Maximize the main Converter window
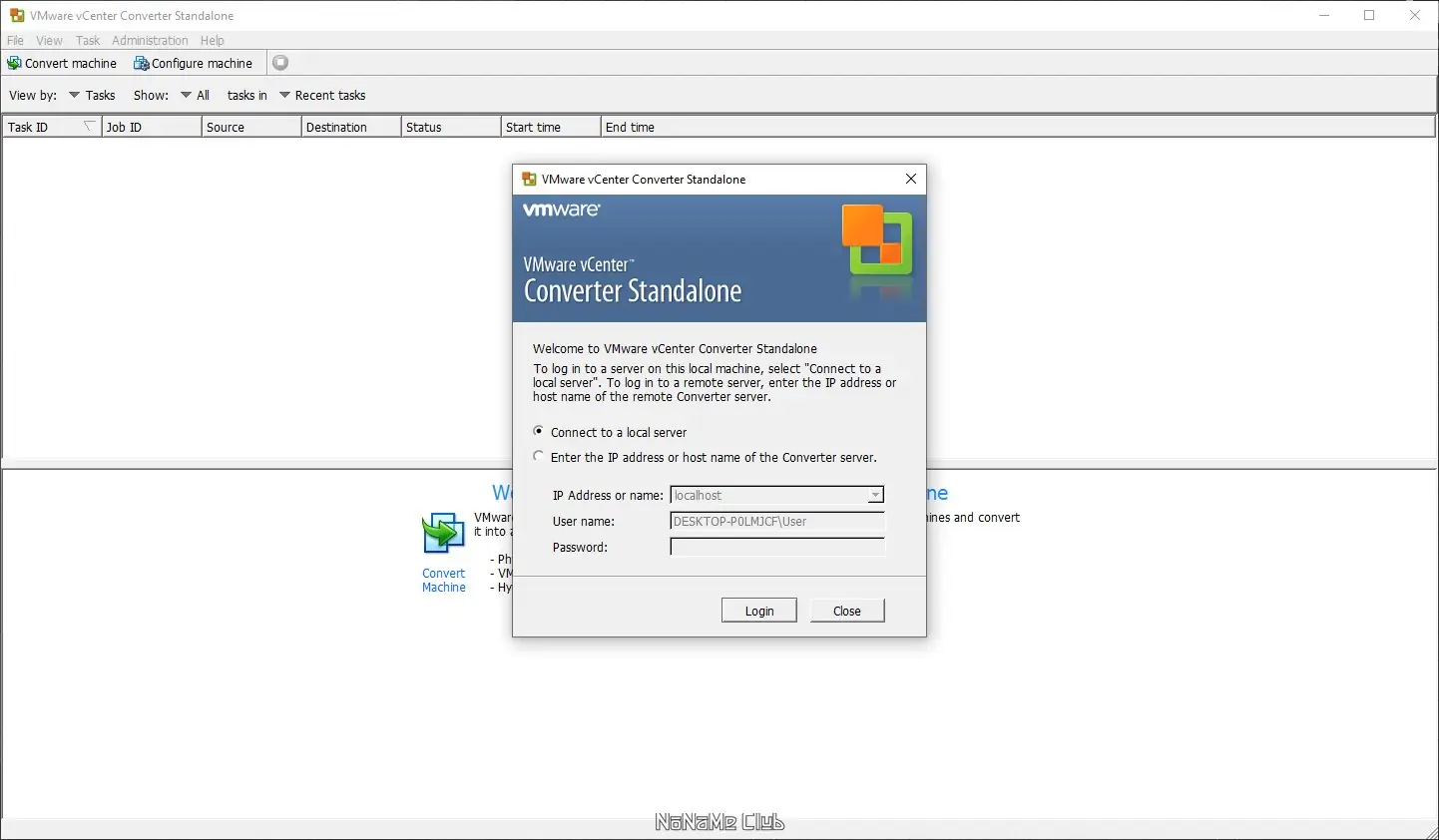Image resolution: width=1439 pixels, height=840 pixels. click(x=1370, y=15)
